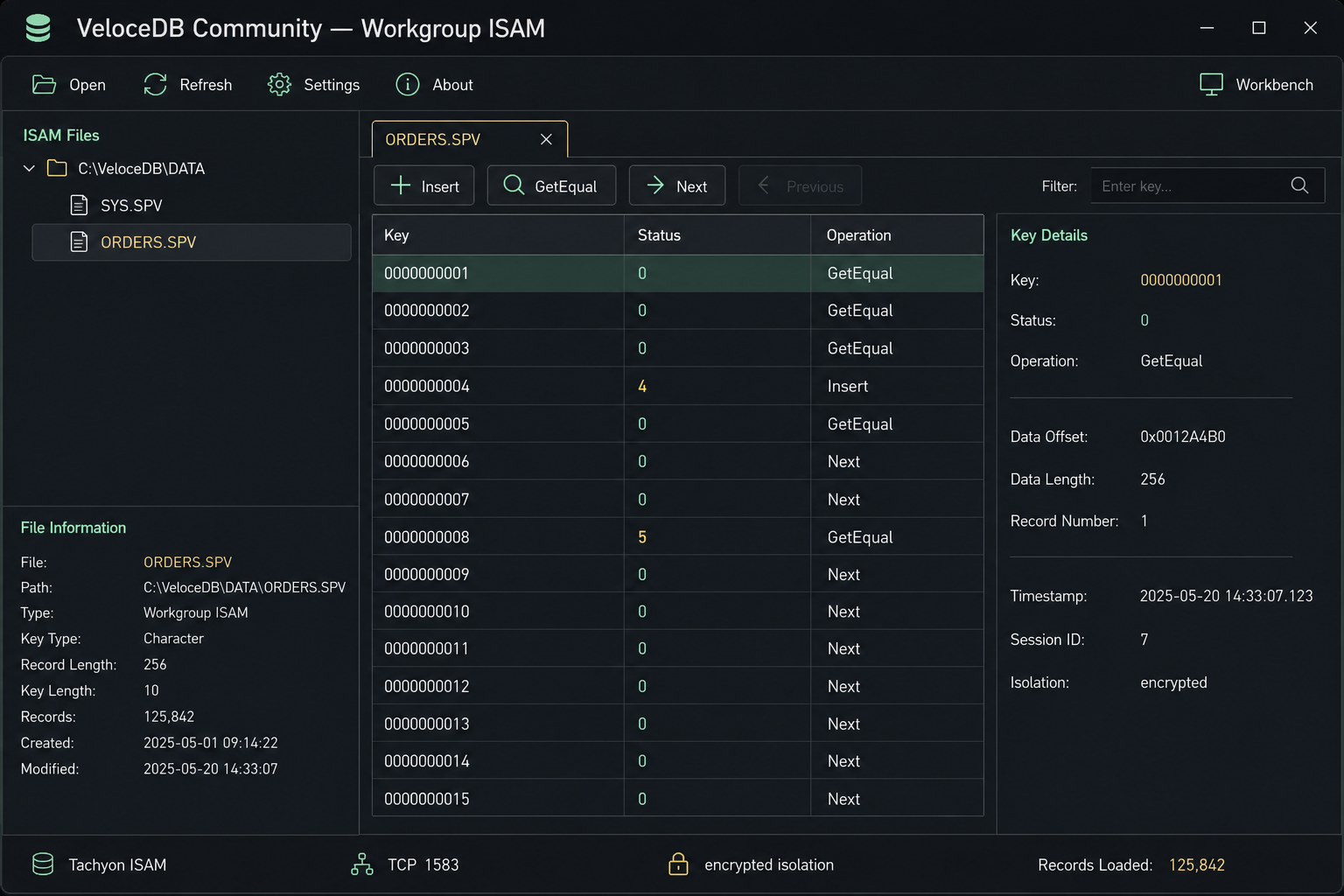The height and width of the screenshot is (896, 1344).
Task: Select row with key 0000000015
Action: click(x=678, y=798)
